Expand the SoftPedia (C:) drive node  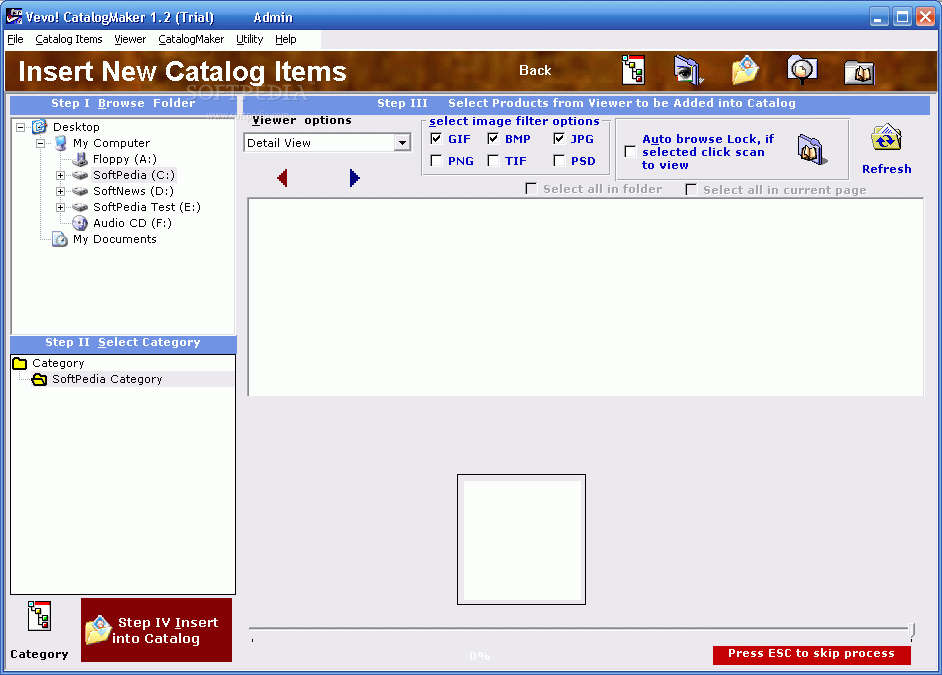point(61,175)
